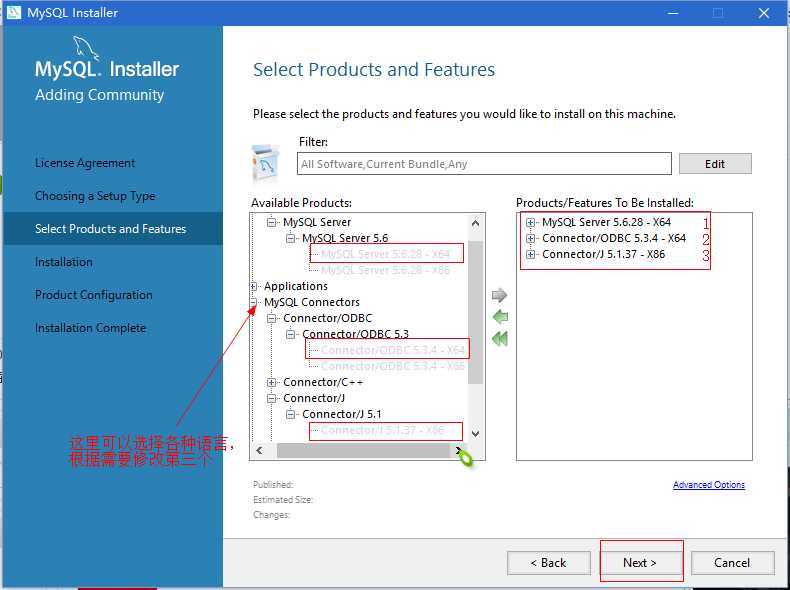The image size is (790, 590).
Task: Click the remove-all double green arrow
Action: 500,339
